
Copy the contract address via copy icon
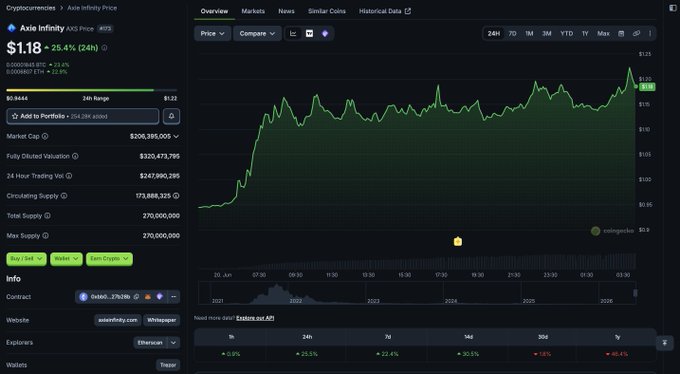(136, 297)
